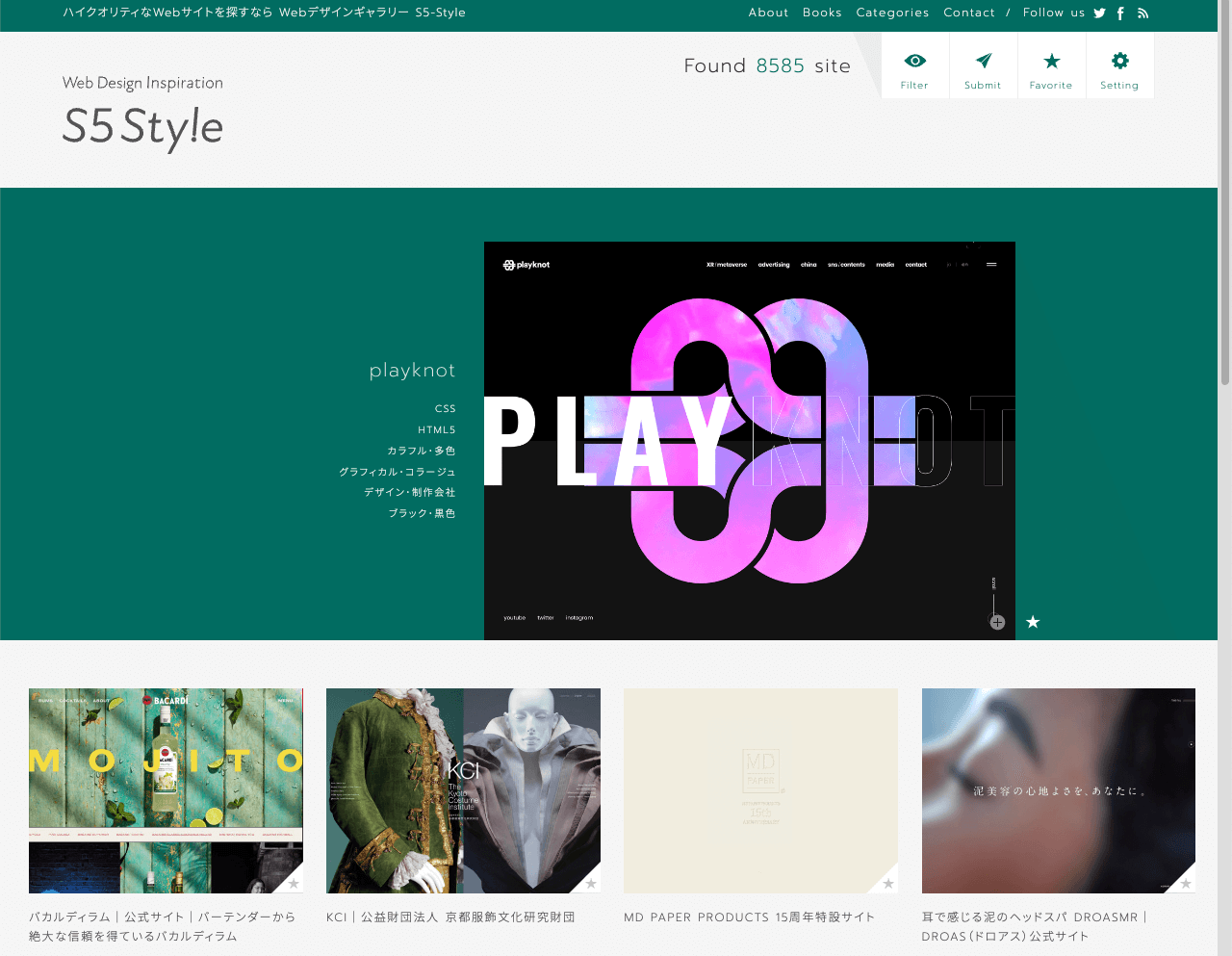Open KCI 京都服飾文化研究財団 title link

coord(450,917)
